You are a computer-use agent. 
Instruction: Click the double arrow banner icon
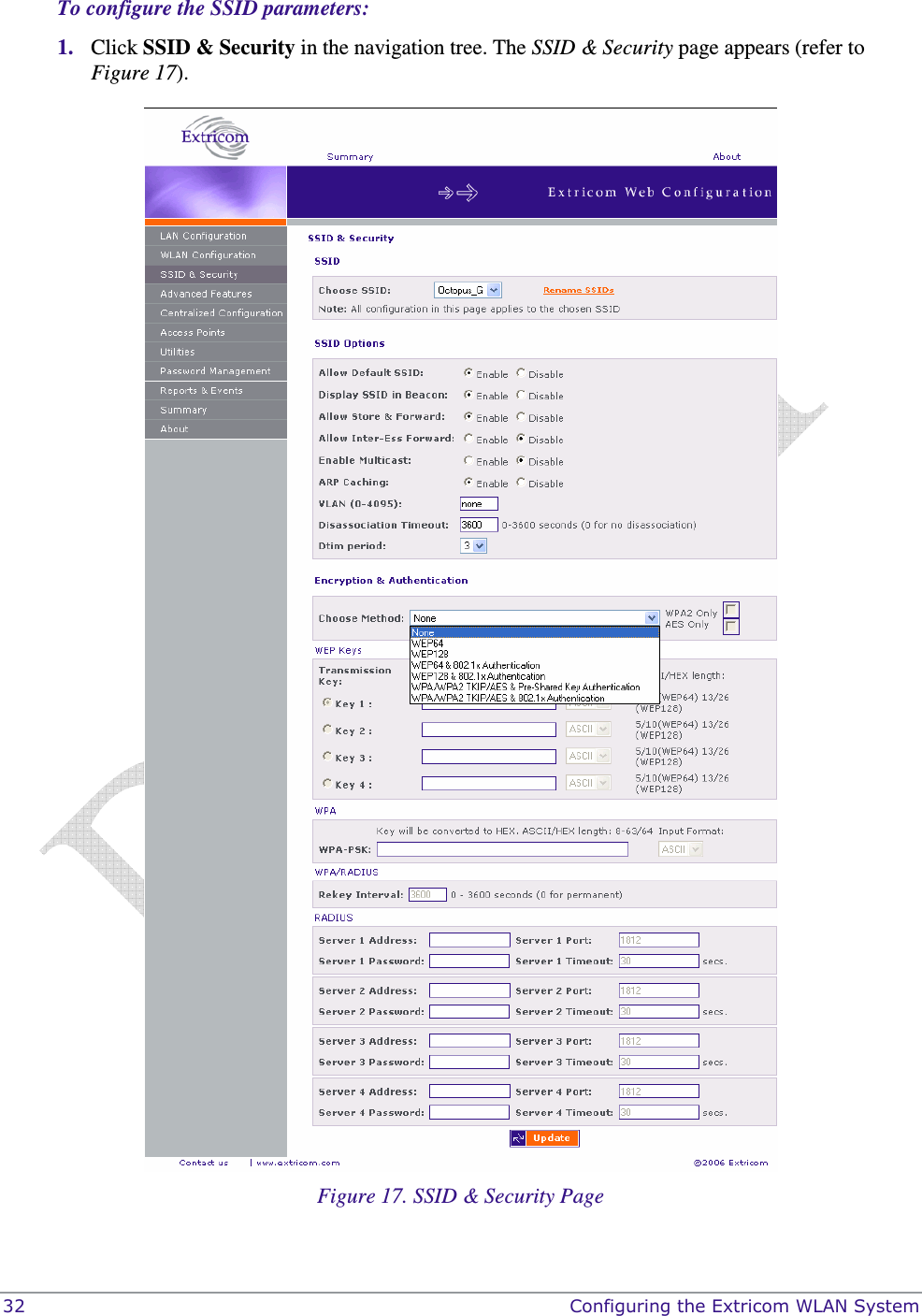coord(458,193)
